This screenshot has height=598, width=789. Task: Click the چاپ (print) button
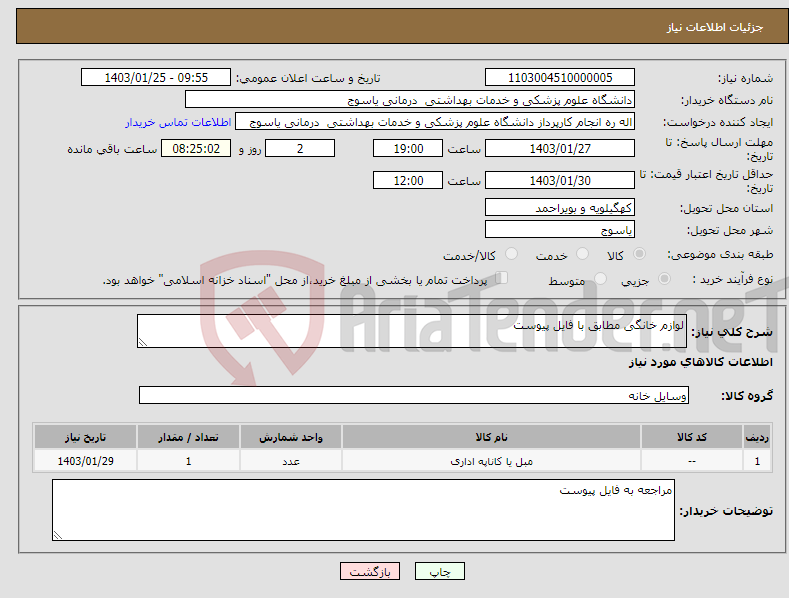(x=440, y=571)
